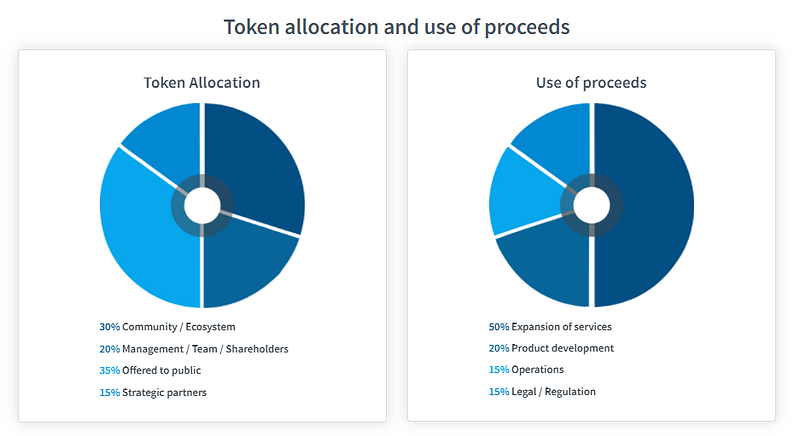Click the page heading Token allocation and use of proceeds
This screenshot has height=436, width=800.
pos(397,27)
